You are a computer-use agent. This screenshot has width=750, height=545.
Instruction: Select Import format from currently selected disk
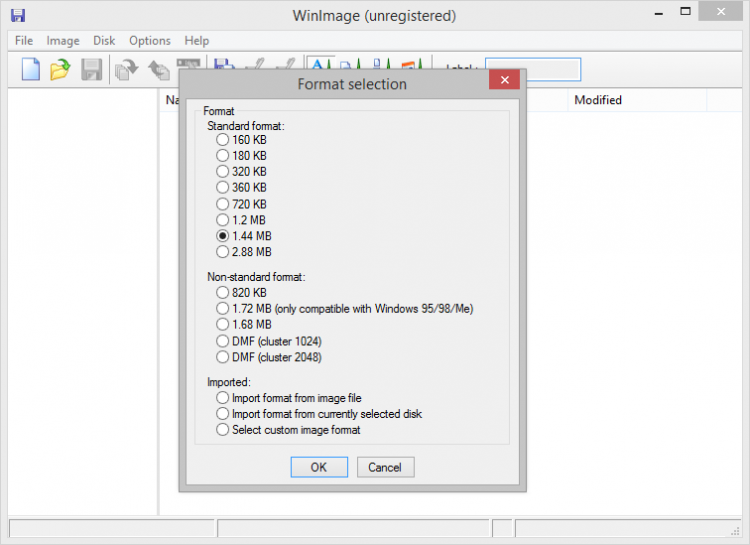tap(319, 413)
